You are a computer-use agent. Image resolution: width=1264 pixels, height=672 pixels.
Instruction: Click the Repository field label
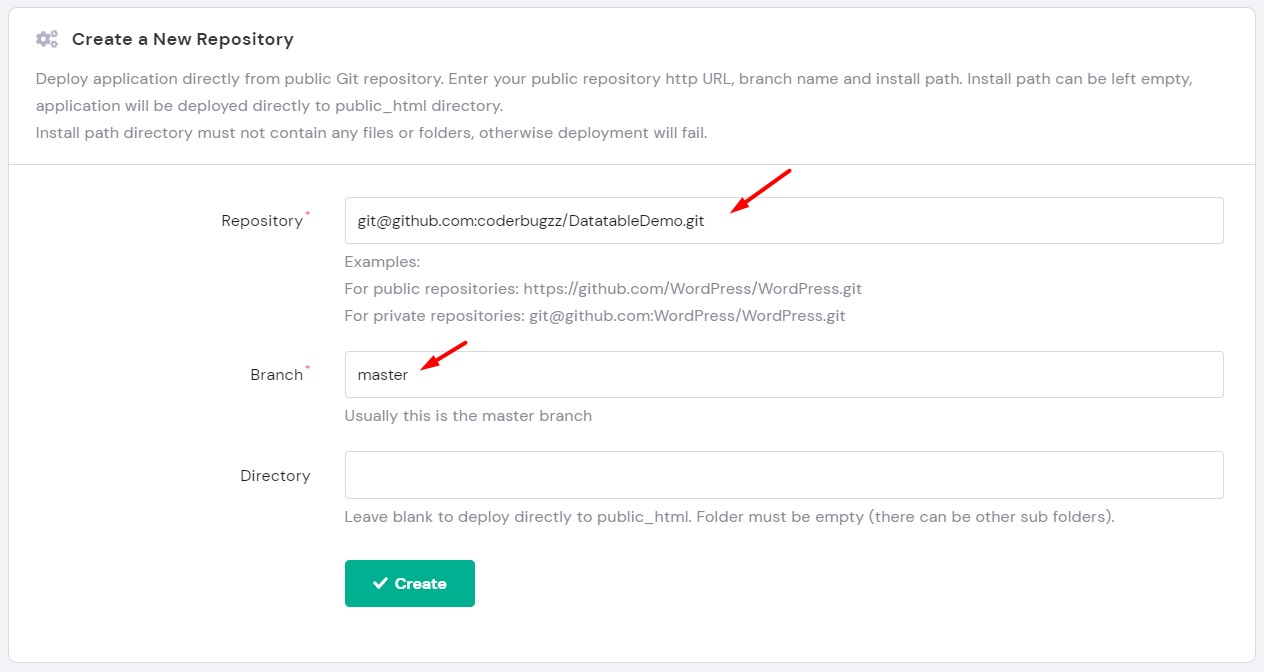(262, 220)
